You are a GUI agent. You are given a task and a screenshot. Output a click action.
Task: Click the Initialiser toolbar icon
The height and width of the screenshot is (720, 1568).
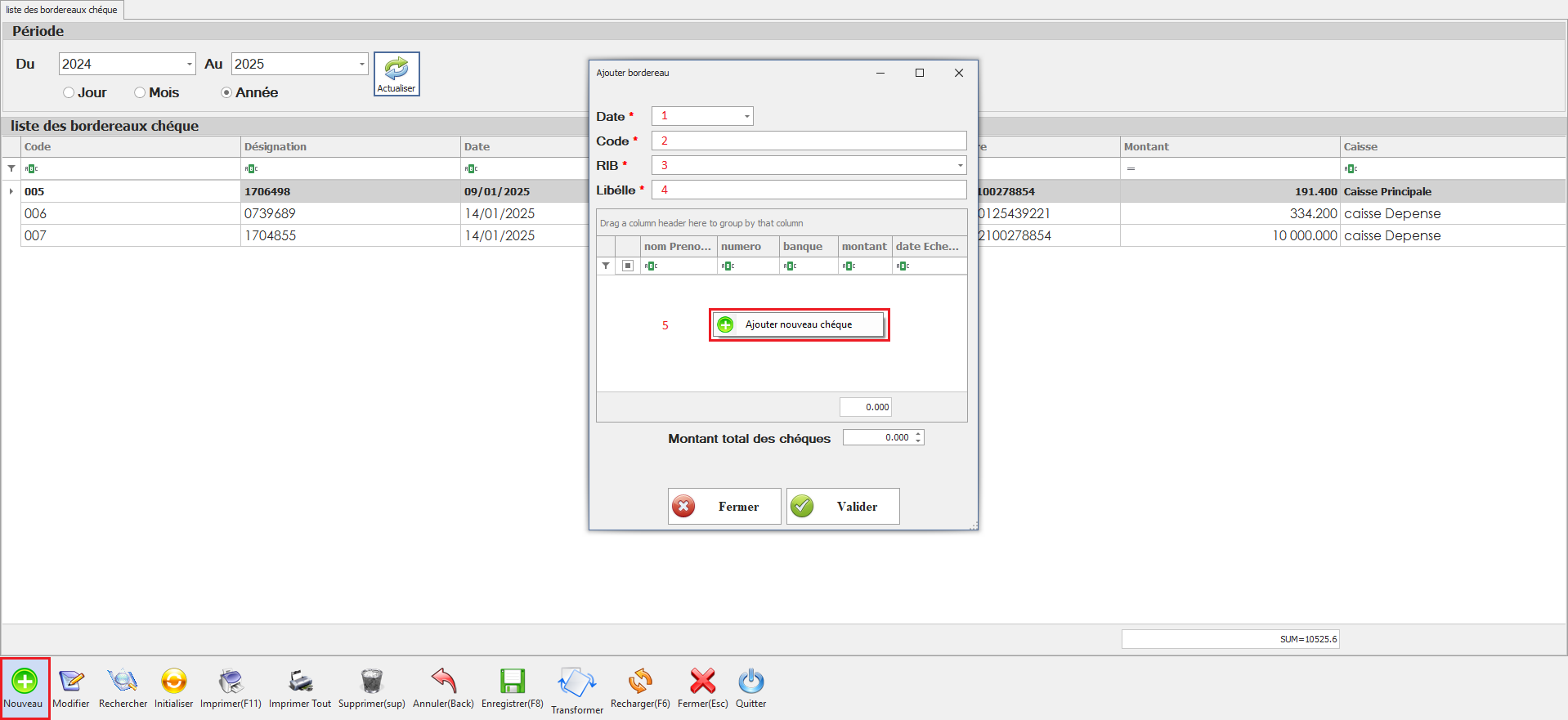(x=173, y=682)
